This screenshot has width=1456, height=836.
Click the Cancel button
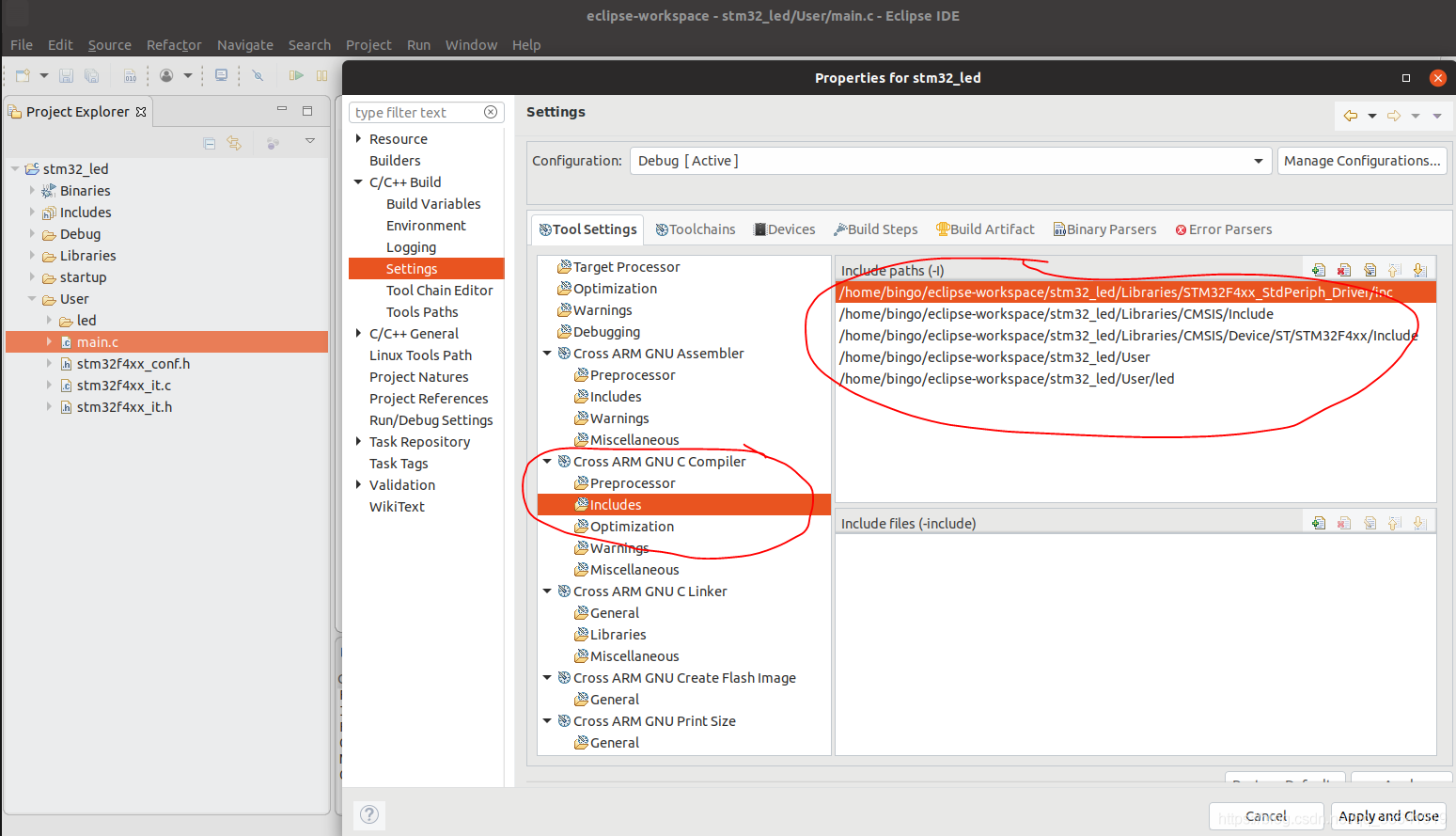click(1266, 816)
